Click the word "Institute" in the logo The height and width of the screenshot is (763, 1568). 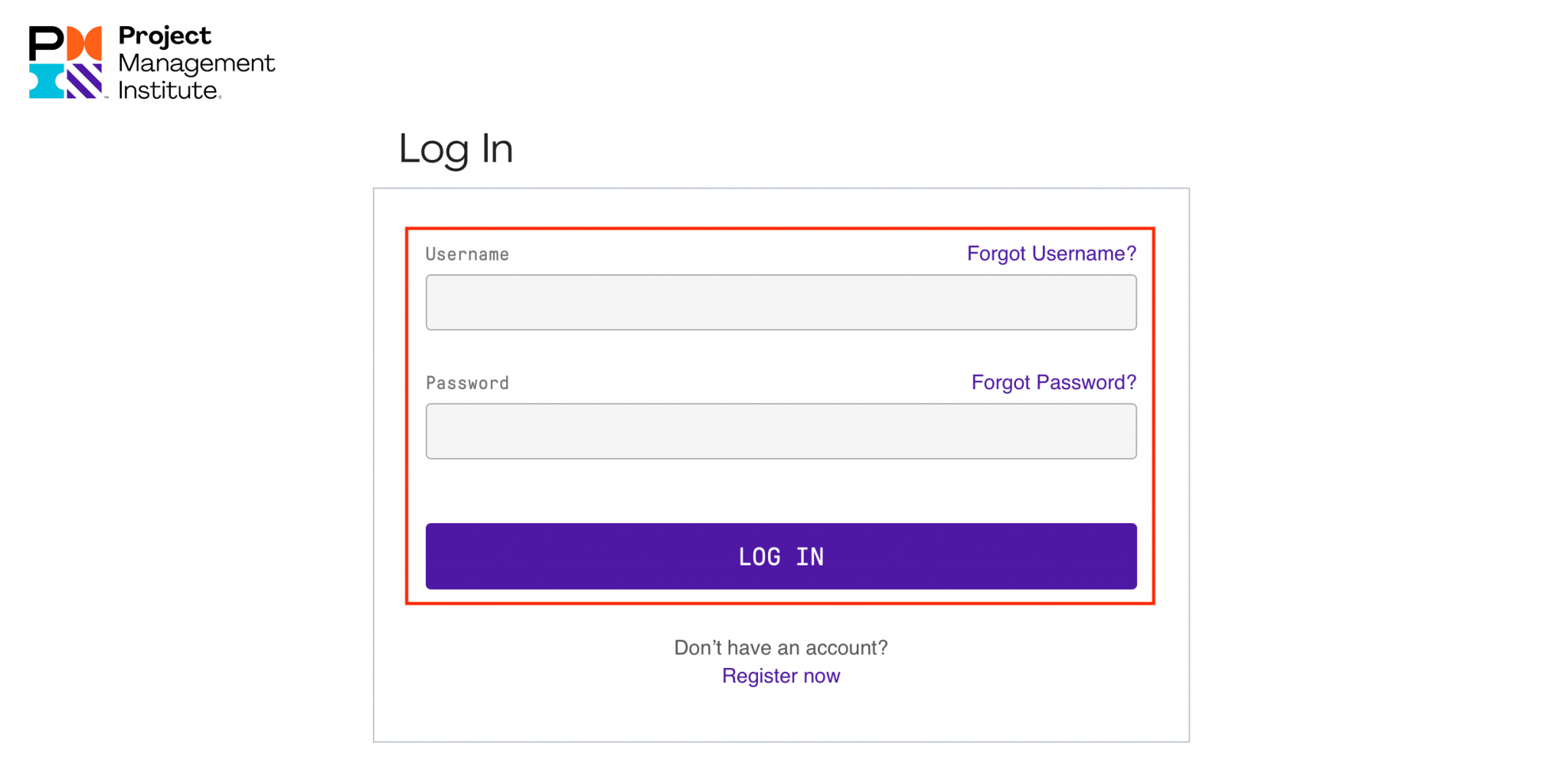coord(168,90)
